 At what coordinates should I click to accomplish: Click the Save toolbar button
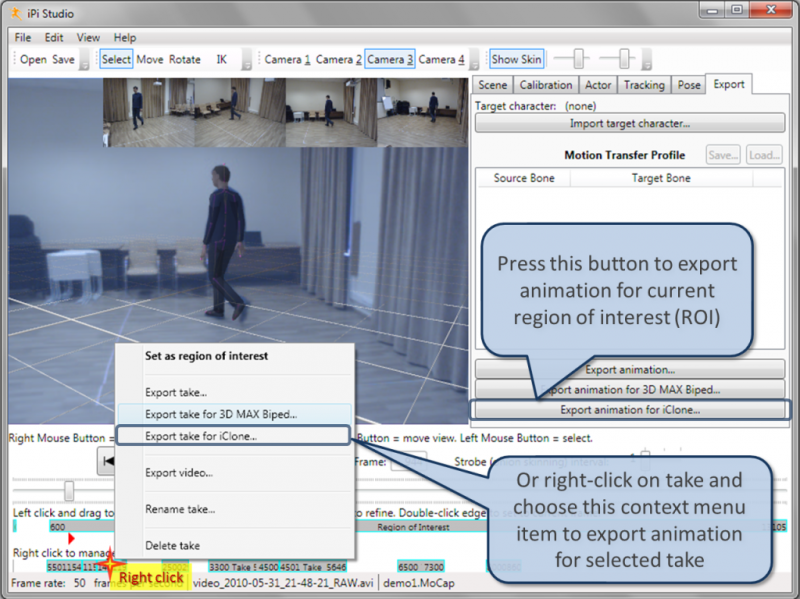pos(63,59)
